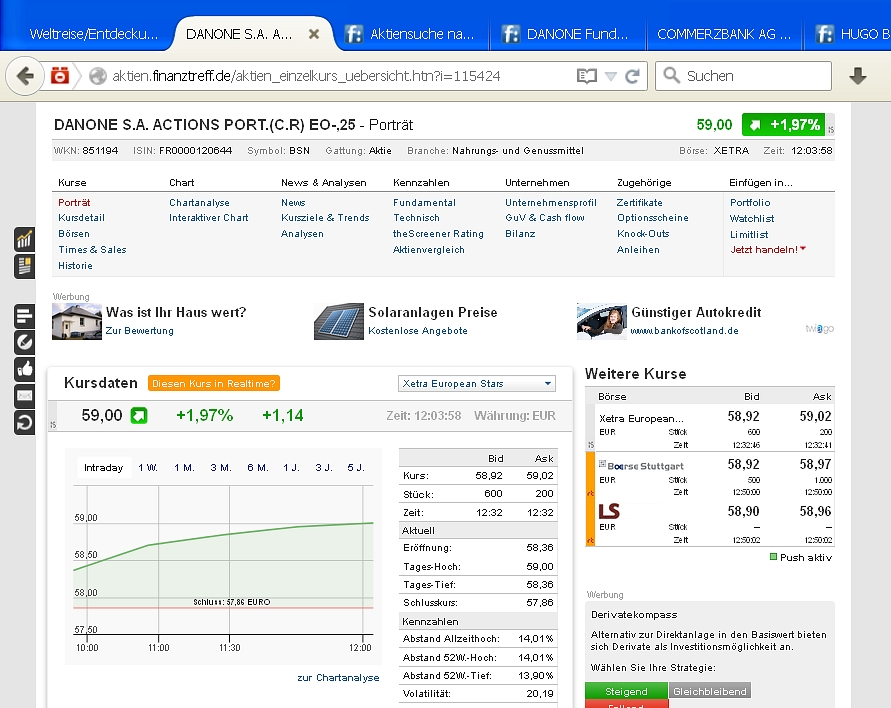Click the green Steigend strategy button

click(x=626, y=691)
